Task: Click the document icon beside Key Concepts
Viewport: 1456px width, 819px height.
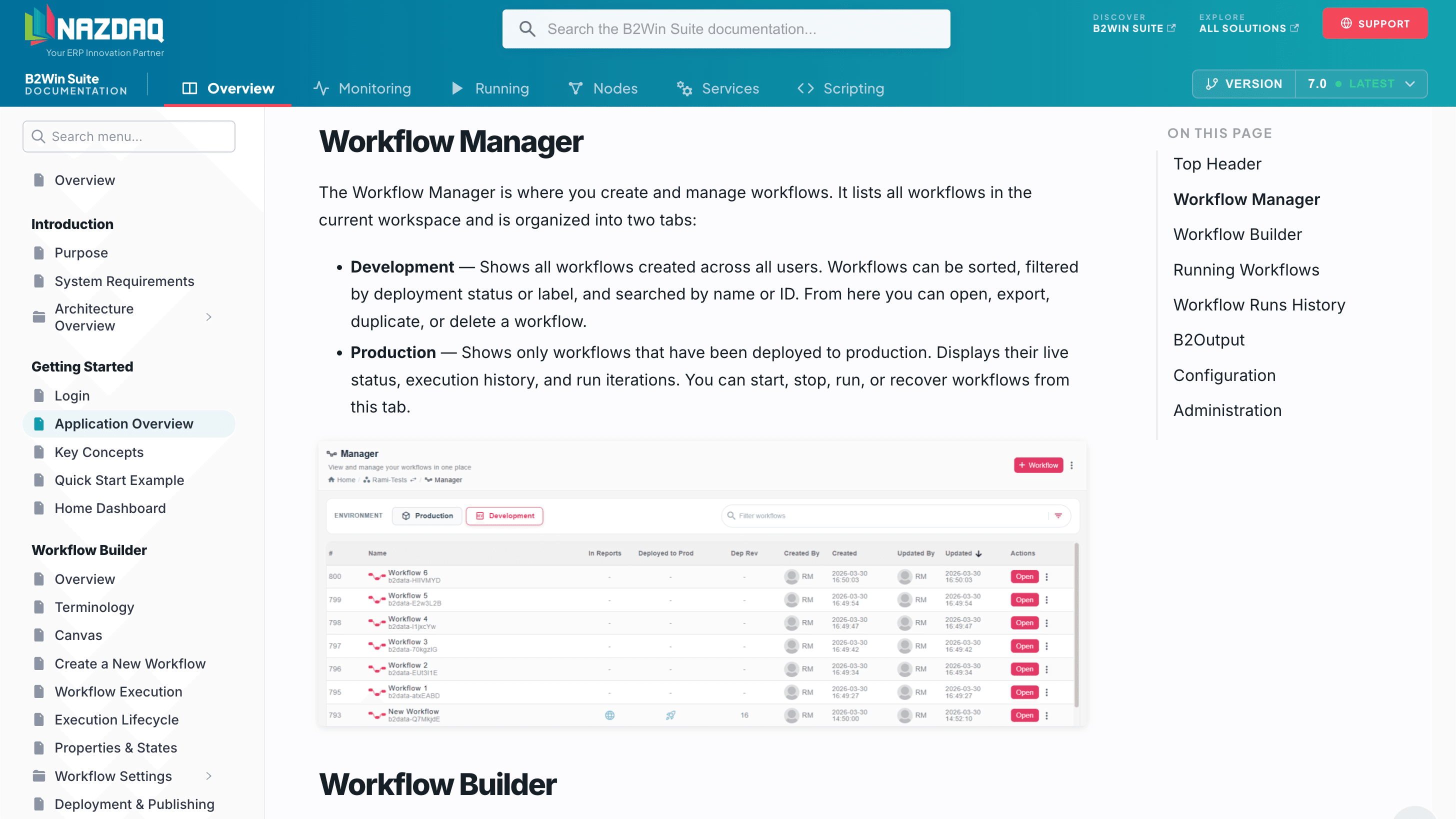Action: click(39, 452)
